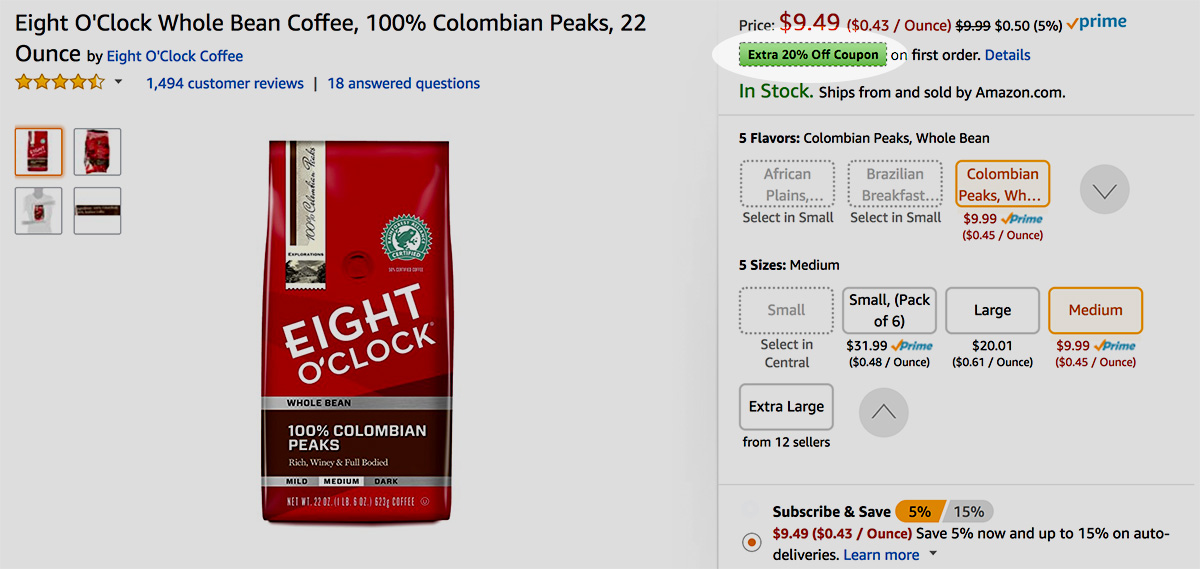This screenshot has width=1200, height=569.
Task: Choose the Brazilian Breakfast flavor
Action: click(x=895, y=184)
